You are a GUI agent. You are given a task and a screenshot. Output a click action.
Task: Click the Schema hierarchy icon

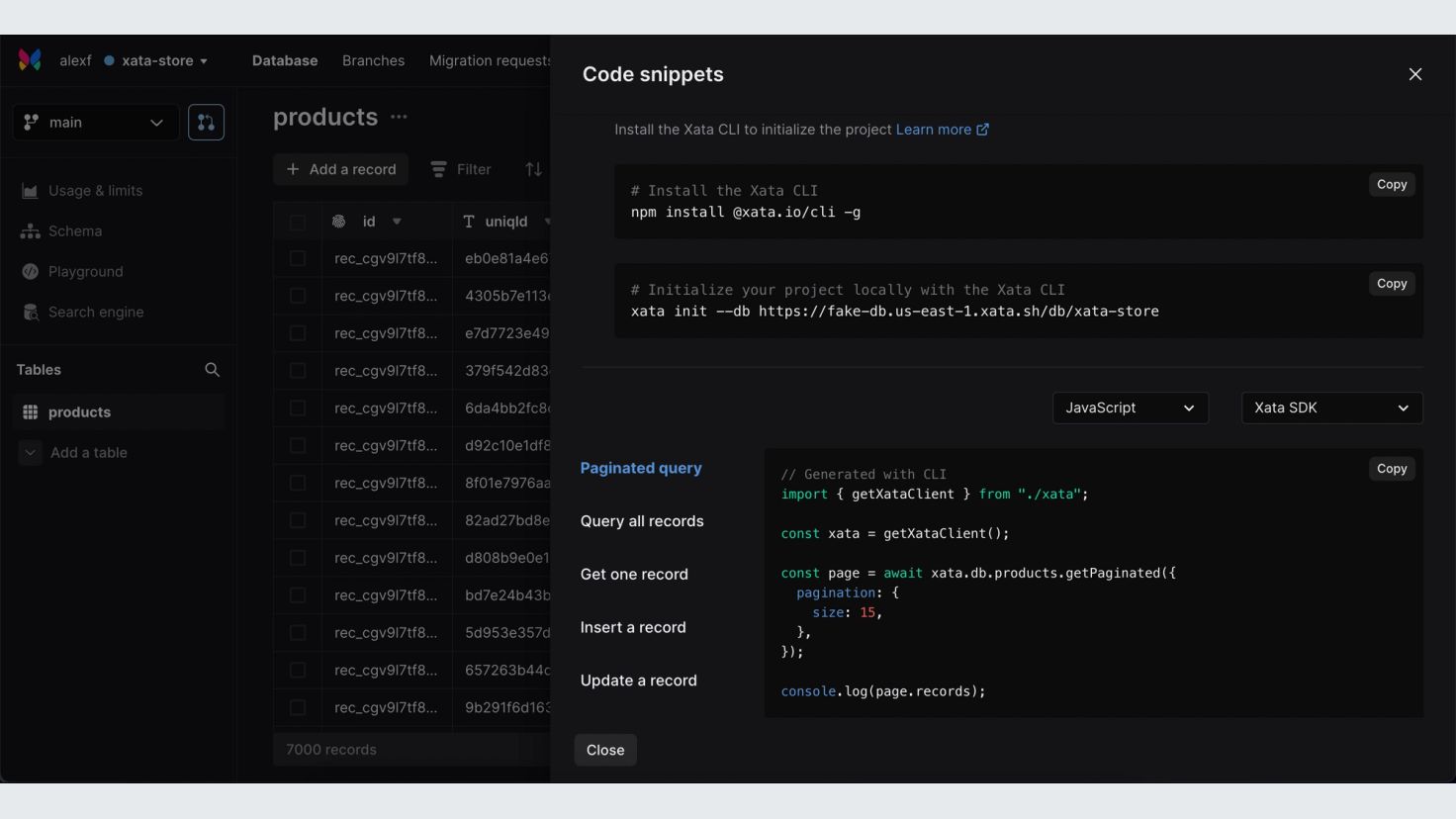coord(30,231)
